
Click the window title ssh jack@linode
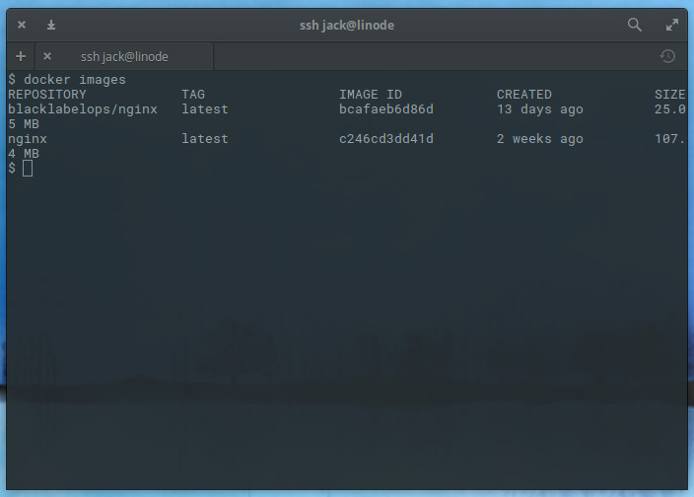pos(346,25)
